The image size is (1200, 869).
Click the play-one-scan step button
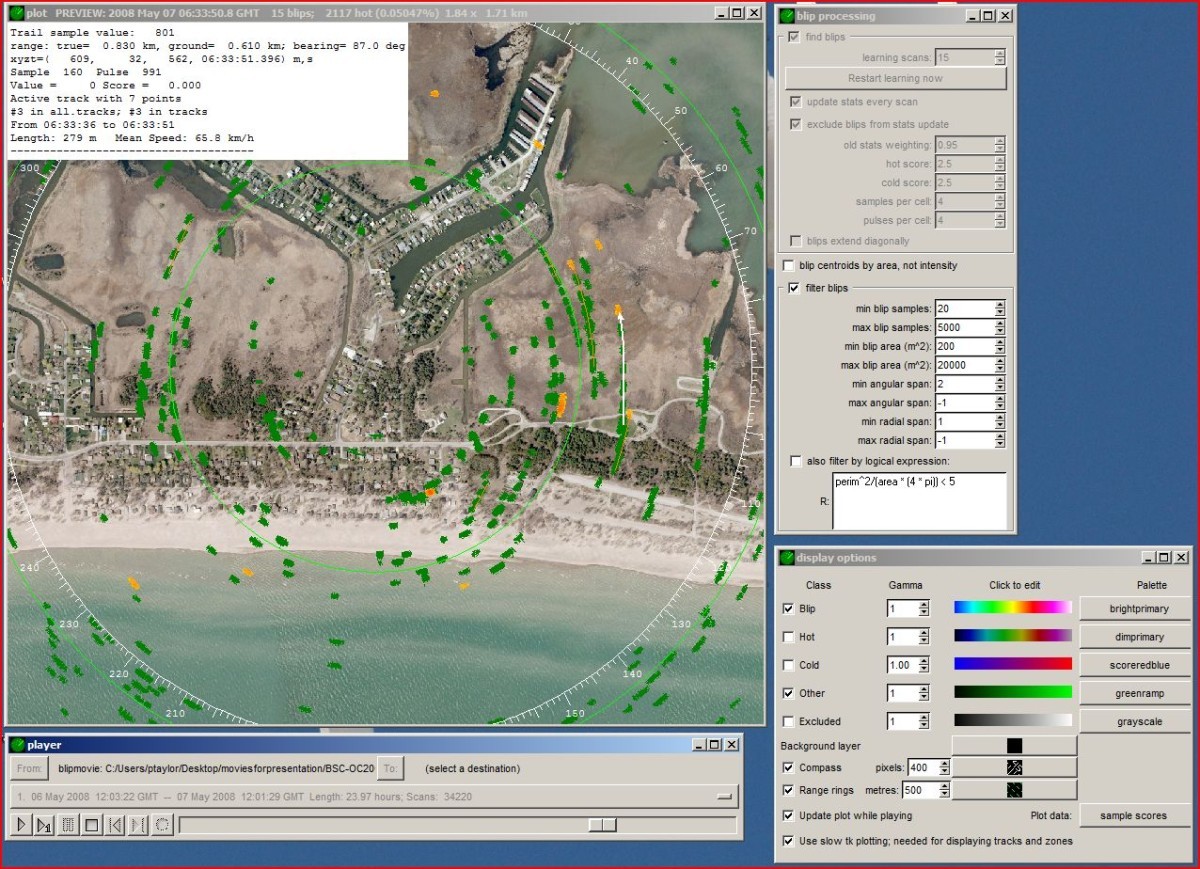click(44, 826)
